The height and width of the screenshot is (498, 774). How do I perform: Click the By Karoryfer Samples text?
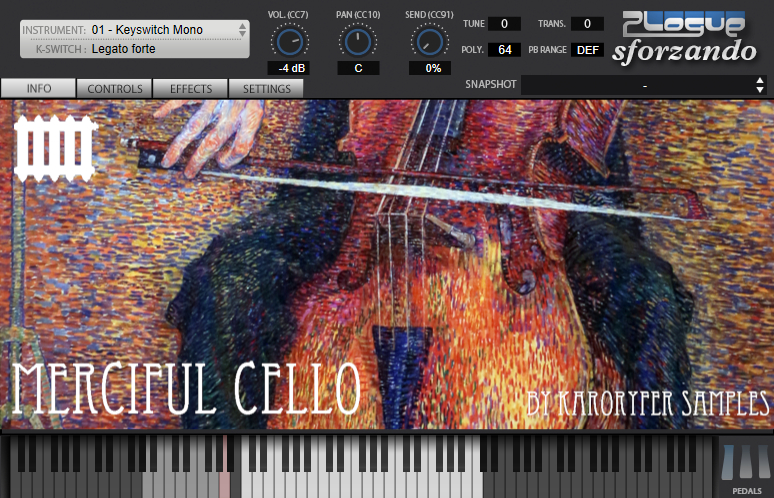pos(648,403)
